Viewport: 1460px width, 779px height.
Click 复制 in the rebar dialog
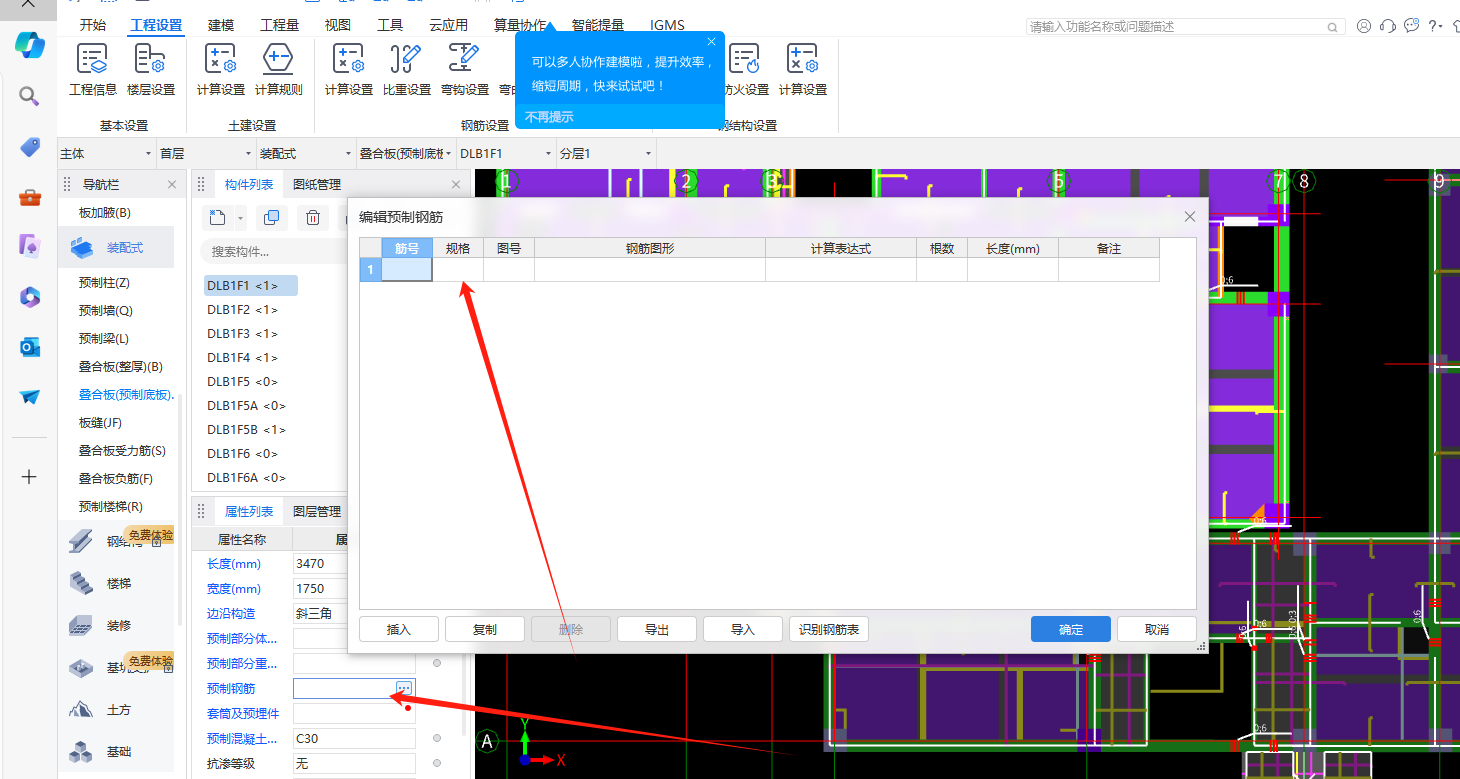(x=485, y=629)
